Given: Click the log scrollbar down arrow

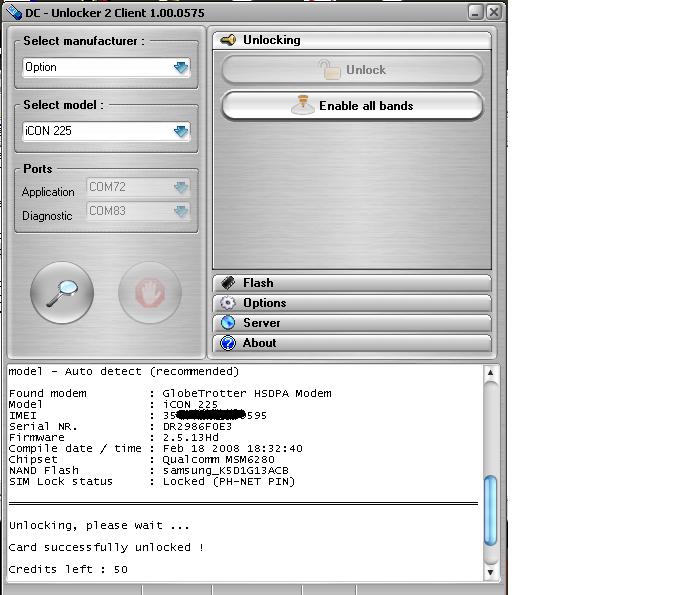Looking at the screenshot, I should tap(490, 573).
